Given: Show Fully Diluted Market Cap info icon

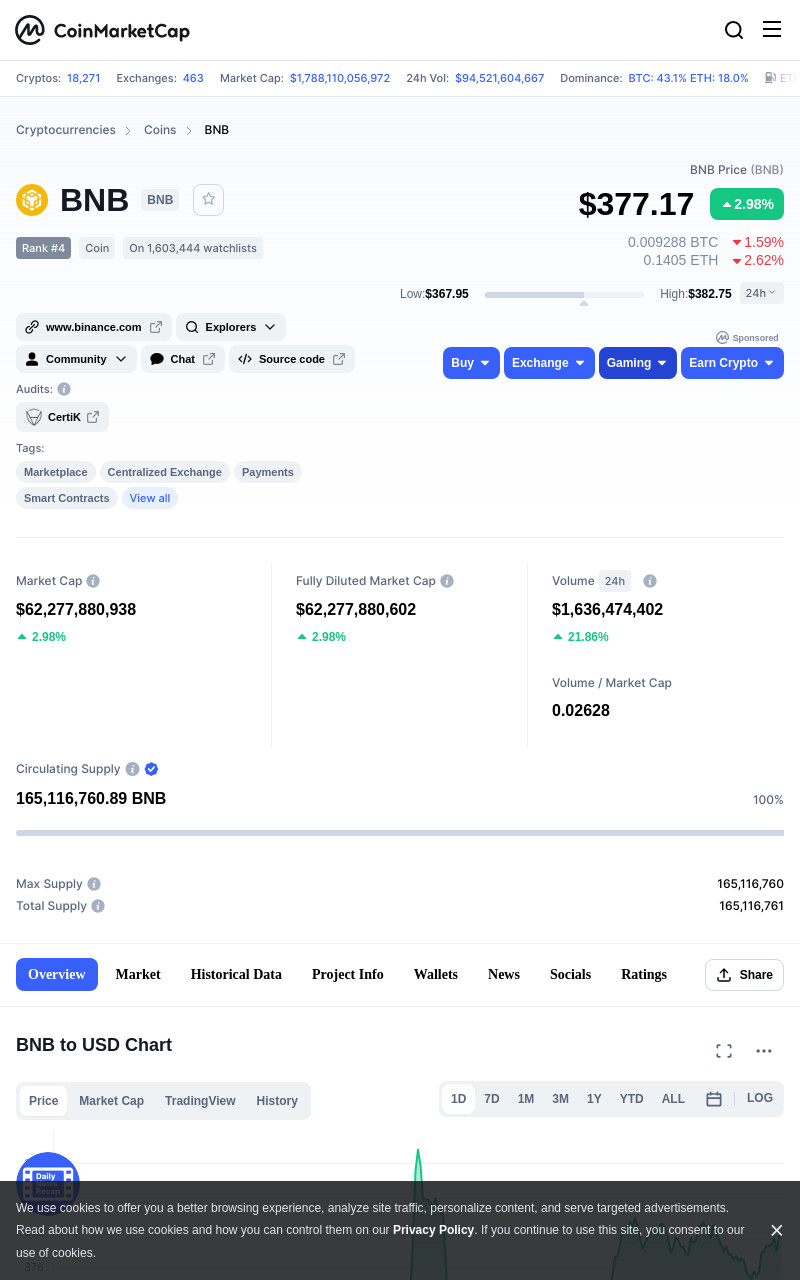Looking at the screenshot, I should (447, 581).
